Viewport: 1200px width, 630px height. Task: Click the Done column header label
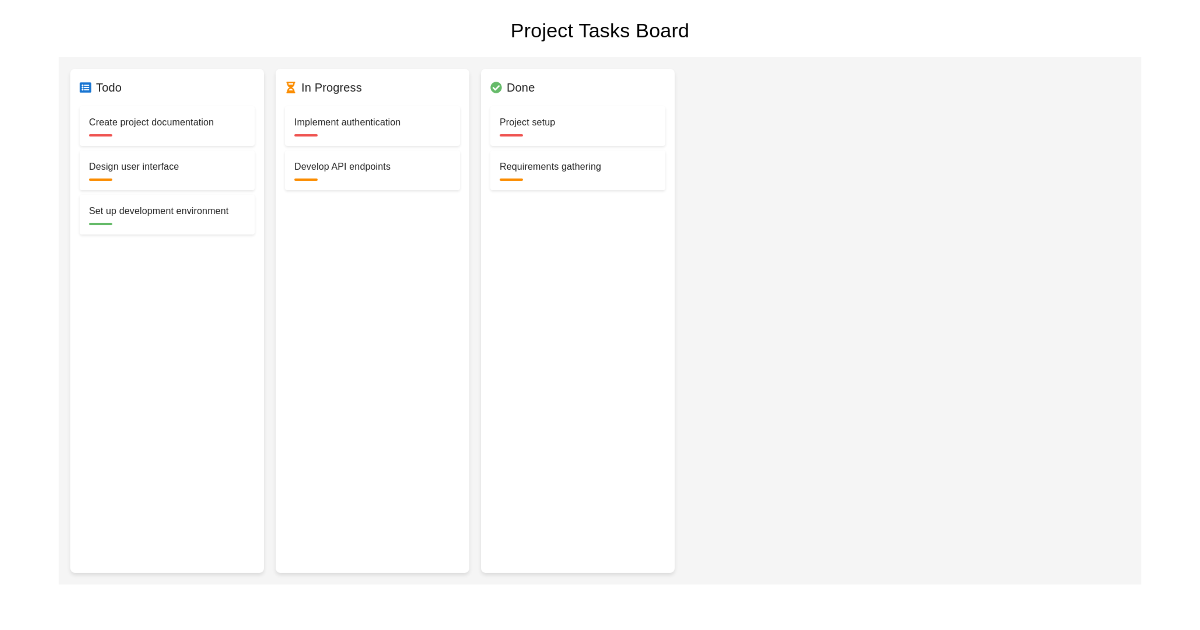(x=520, y=88)
